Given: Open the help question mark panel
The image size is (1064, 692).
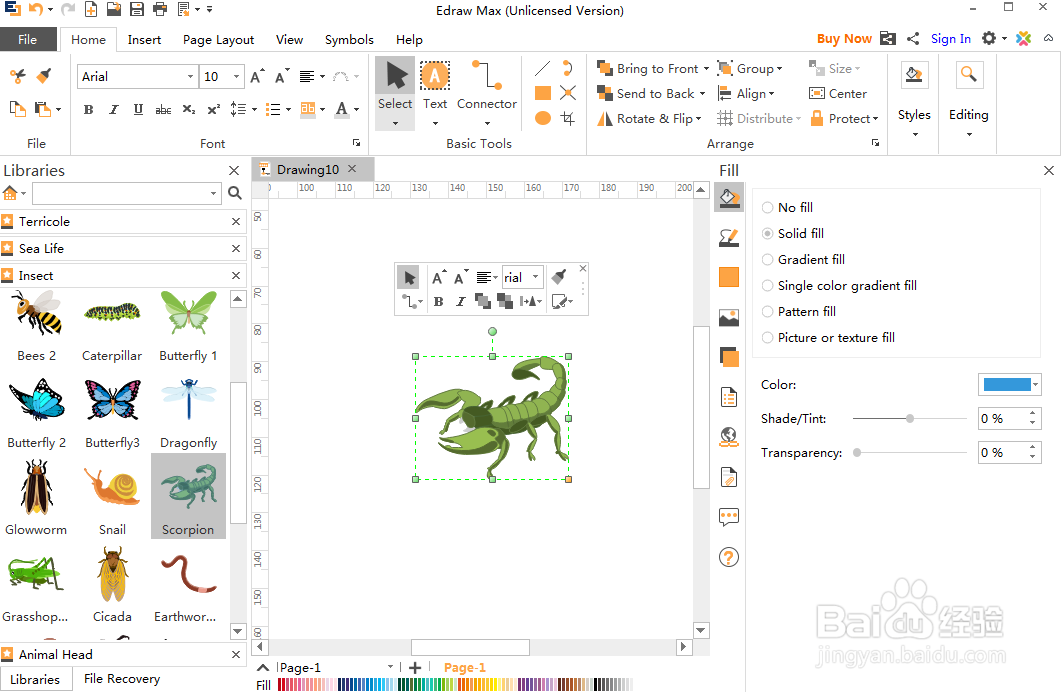Looking at the screenshot, I should [729, 557].
